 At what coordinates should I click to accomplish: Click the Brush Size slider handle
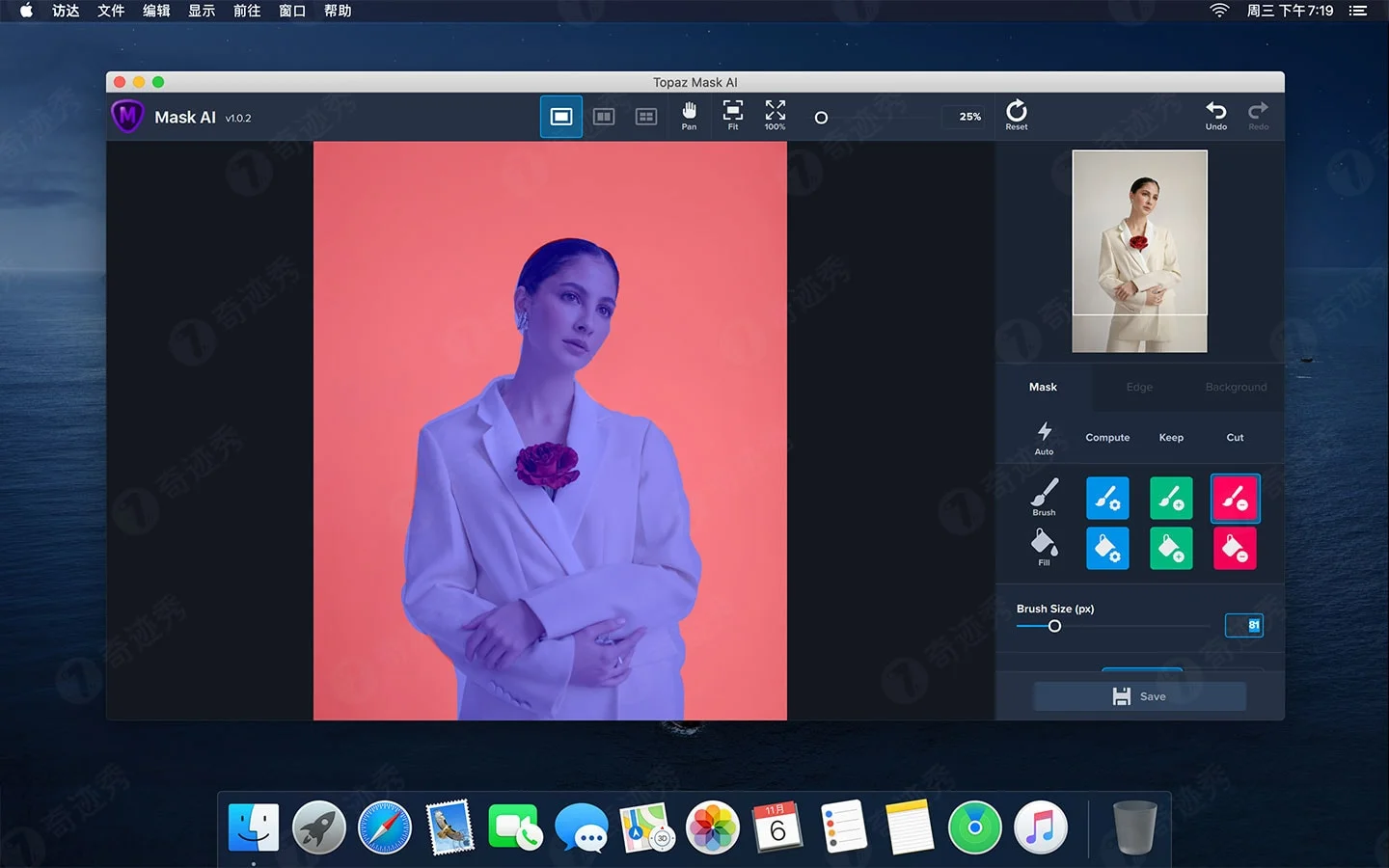tap(1054, 626)
